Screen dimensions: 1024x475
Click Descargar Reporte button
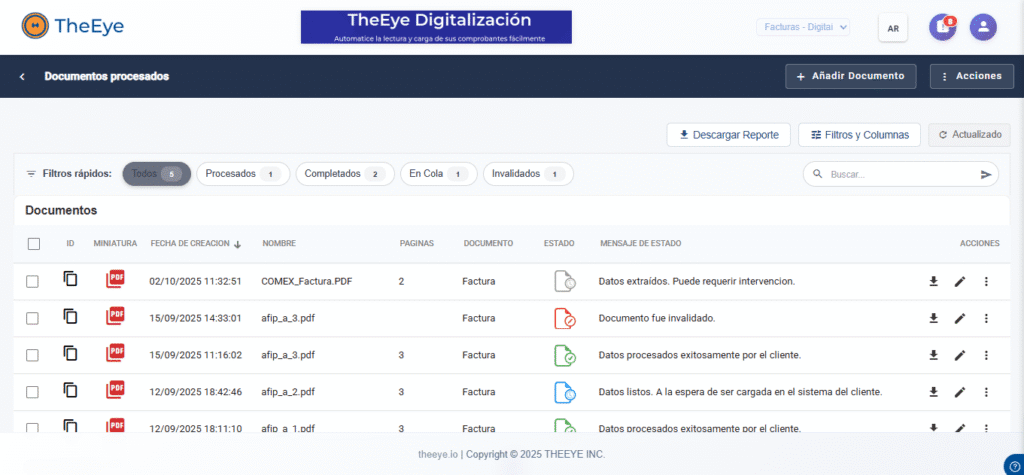[x=729, y=134]
